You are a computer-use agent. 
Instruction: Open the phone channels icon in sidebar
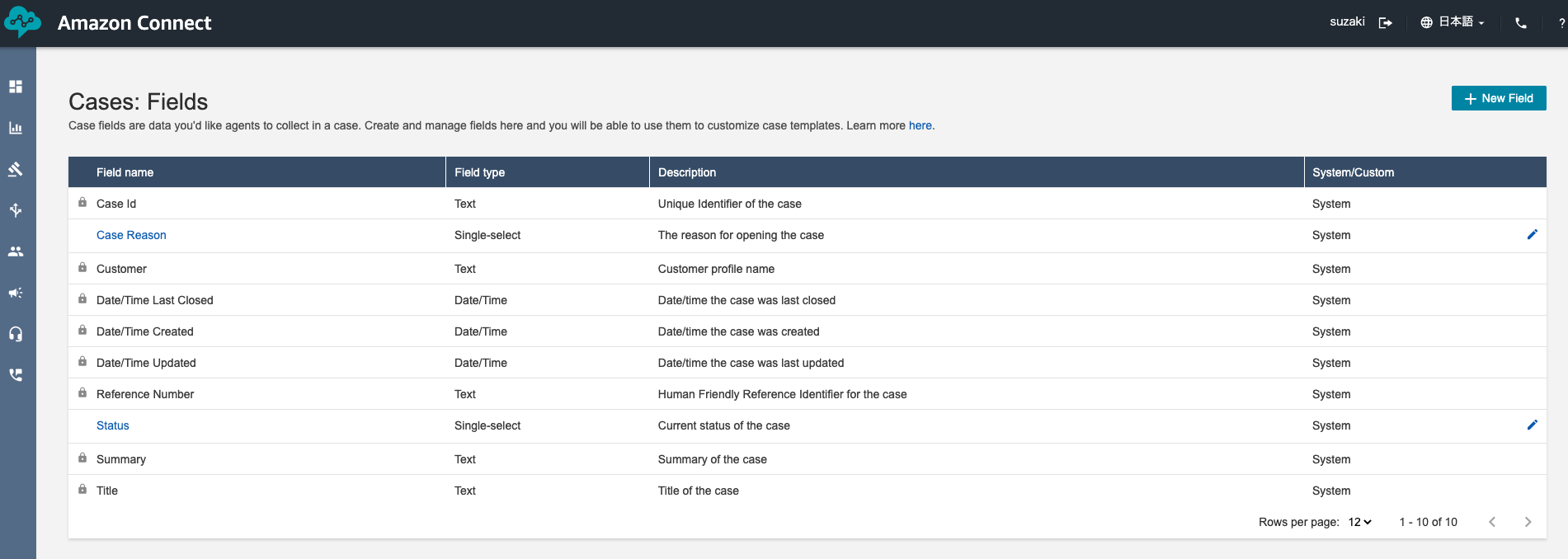pyautogui.click(x=16, y=375)
